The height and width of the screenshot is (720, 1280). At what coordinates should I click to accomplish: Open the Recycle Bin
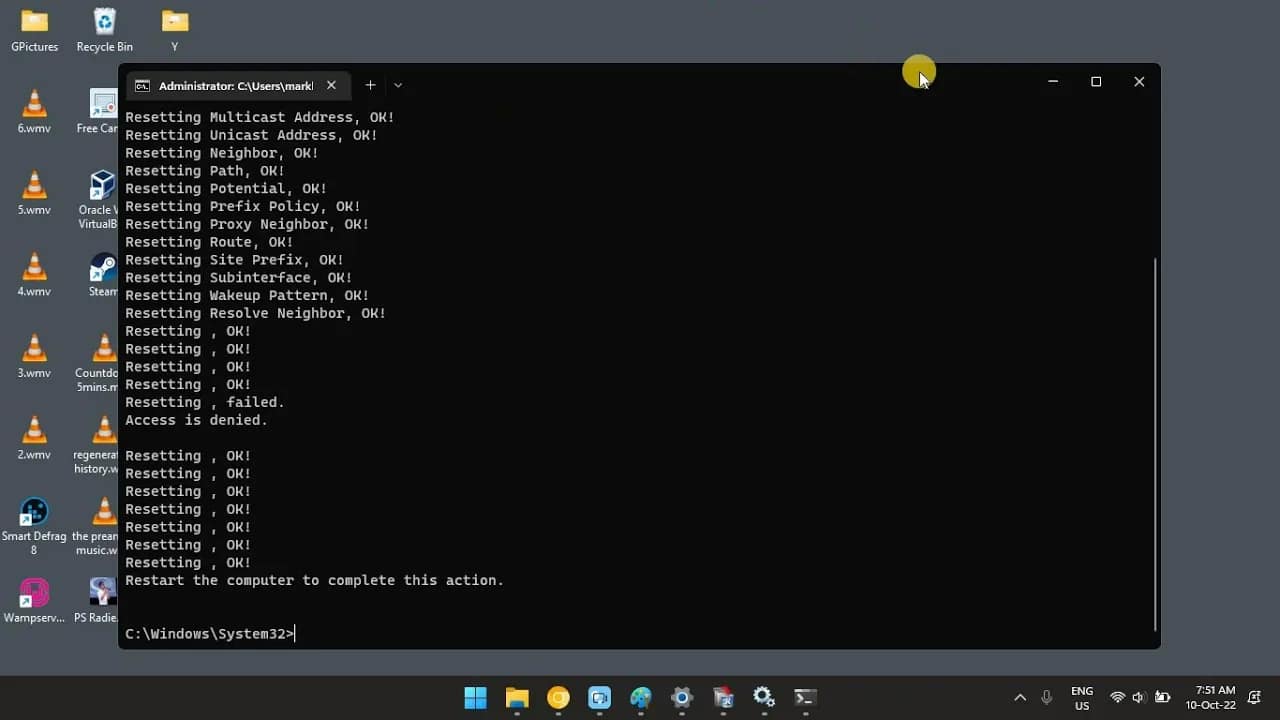coord(104,20)
